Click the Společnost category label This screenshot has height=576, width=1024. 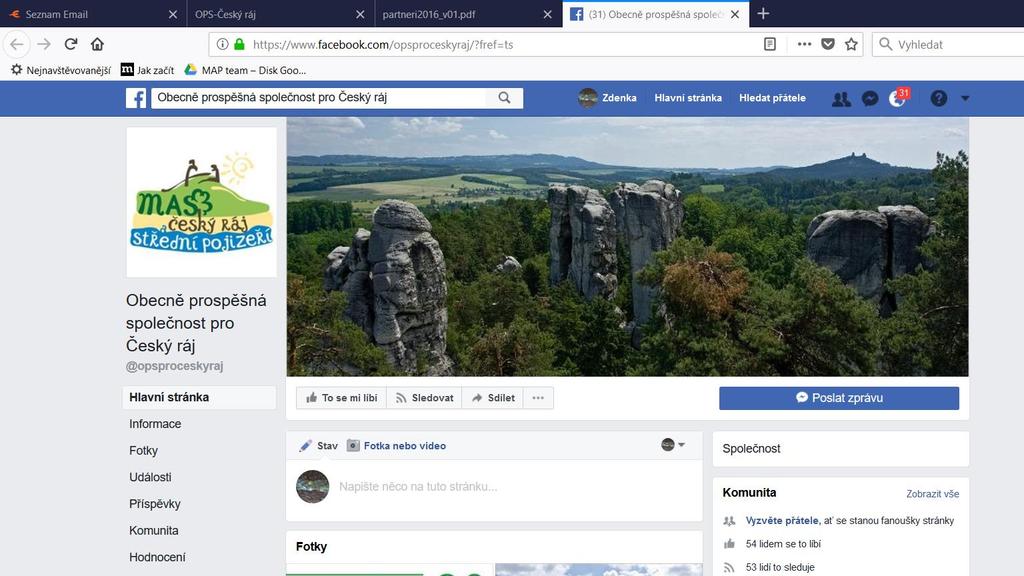point(751,449)
